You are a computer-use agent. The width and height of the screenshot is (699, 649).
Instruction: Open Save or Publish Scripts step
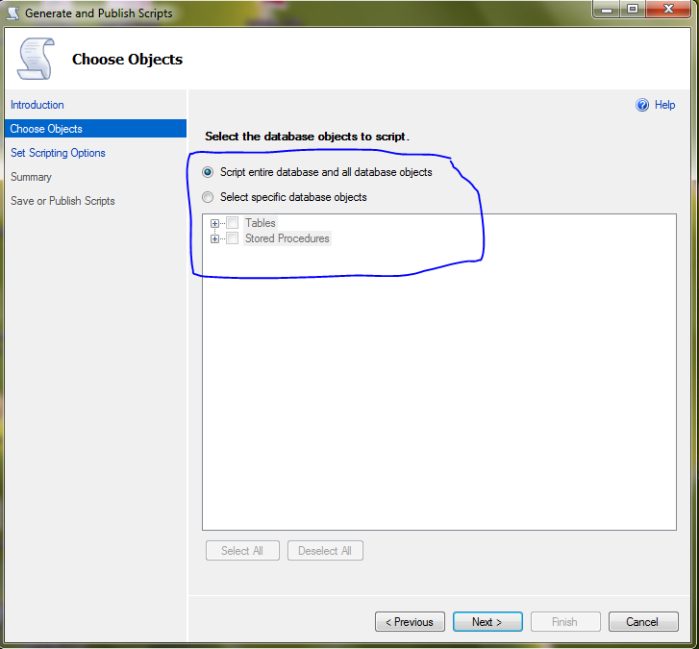[63, 201]
